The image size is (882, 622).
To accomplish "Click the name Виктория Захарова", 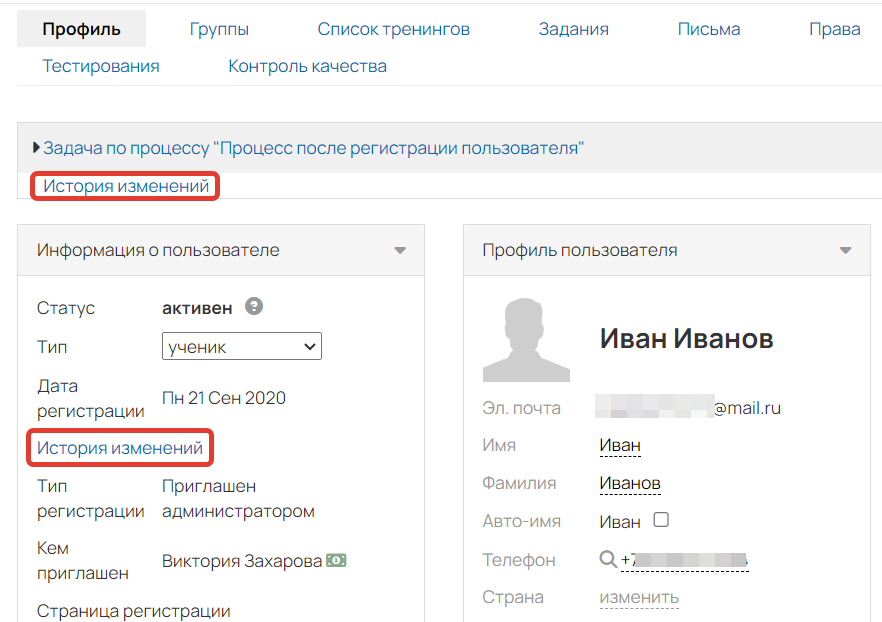I will point(242,561).
